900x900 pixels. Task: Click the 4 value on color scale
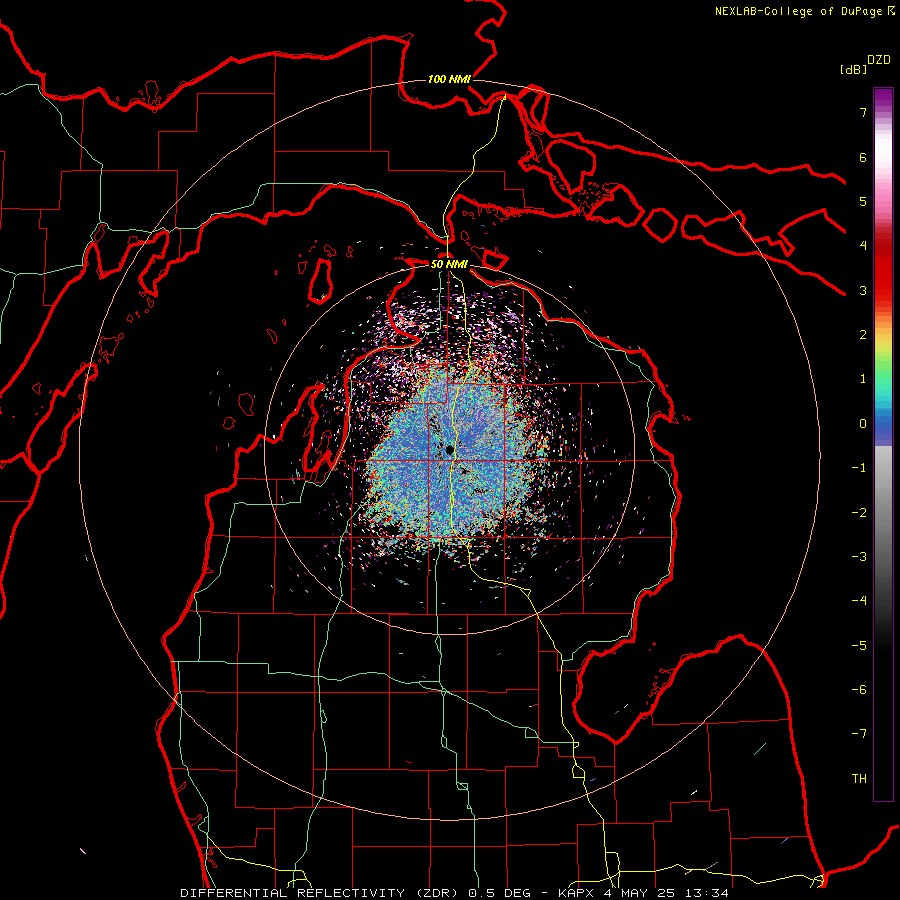coord(863,246)
